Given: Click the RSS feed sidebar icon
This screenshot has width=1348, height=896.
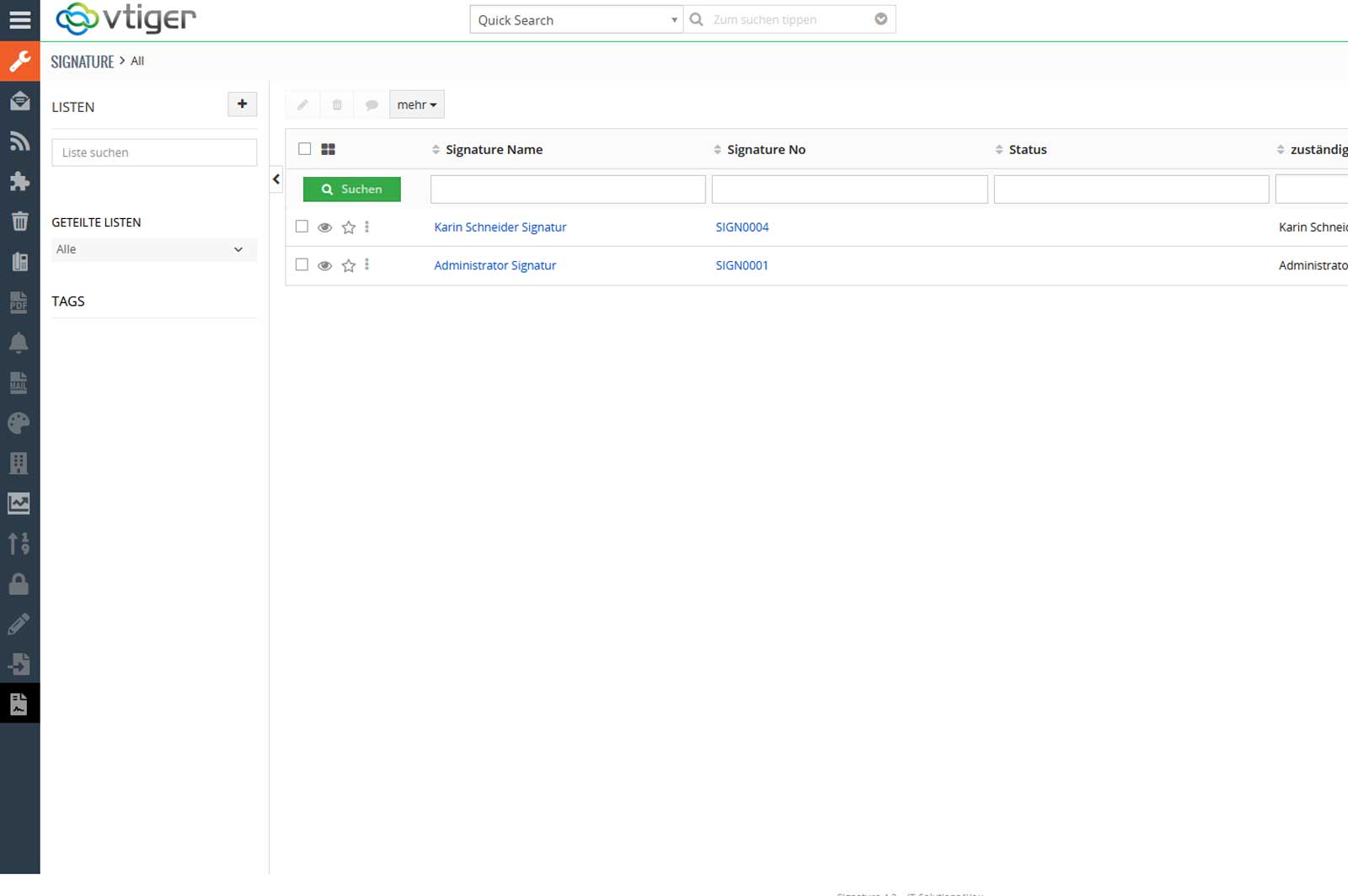Looking at the screenshot, I should [19, 141].
